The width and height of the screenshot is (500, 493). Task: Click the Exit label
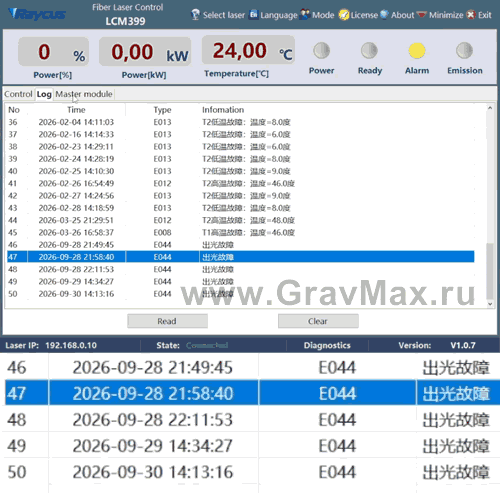(x=485, y=15)
